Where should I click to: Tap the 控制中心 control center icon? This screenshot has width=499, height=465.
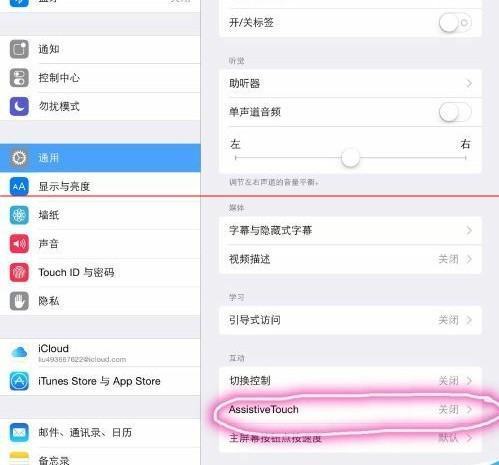[x=19, y=78]
